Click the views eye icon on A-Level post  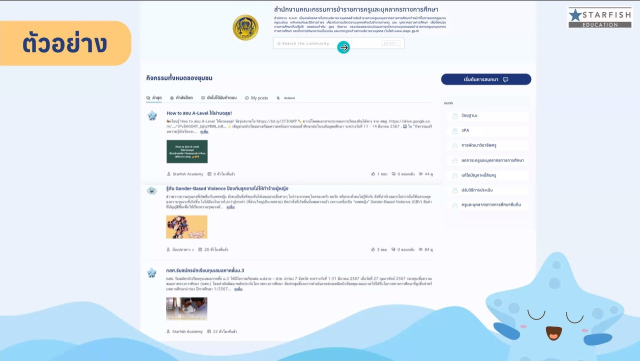[x=421, y=174]
